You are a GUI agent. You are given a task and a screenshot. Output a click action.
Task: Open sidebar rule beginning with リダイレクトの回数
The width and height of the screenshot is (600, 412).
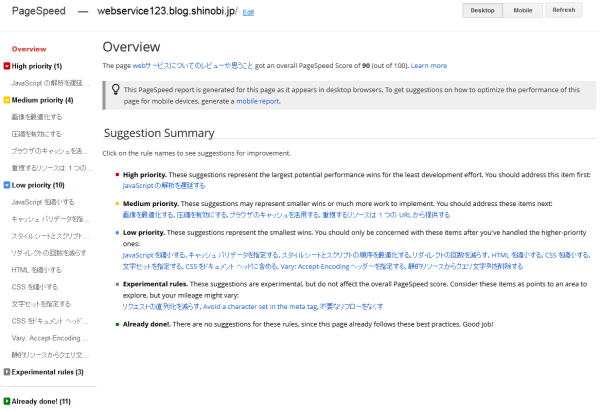click(x=49, y=253)
